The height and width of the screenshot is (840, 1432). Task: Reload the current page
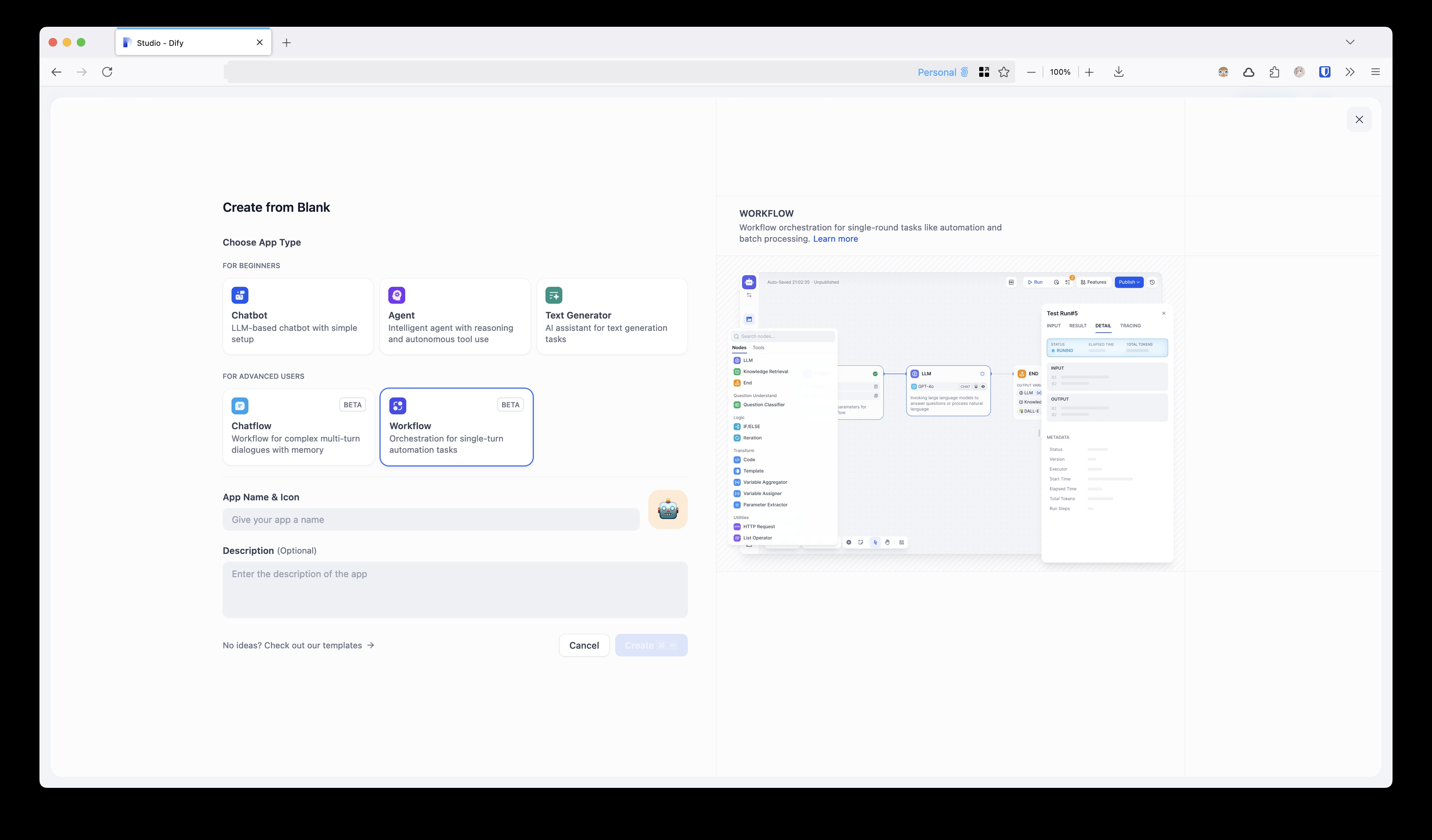pyautogui.click(x=107, y=72)
